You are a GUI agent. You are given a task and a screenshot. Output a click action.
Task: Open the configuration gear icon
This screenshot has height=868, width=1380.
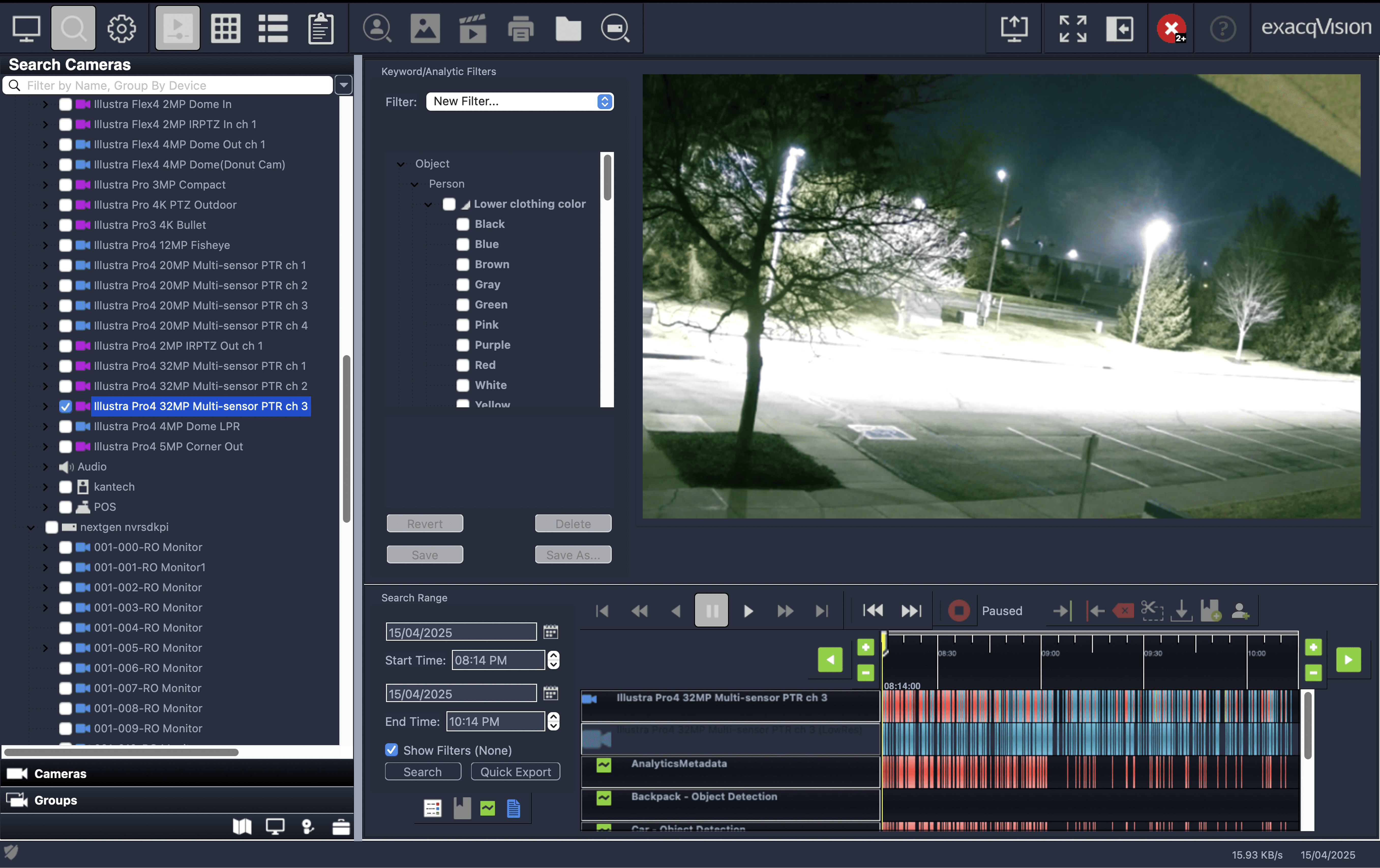(x=121, y=27)
